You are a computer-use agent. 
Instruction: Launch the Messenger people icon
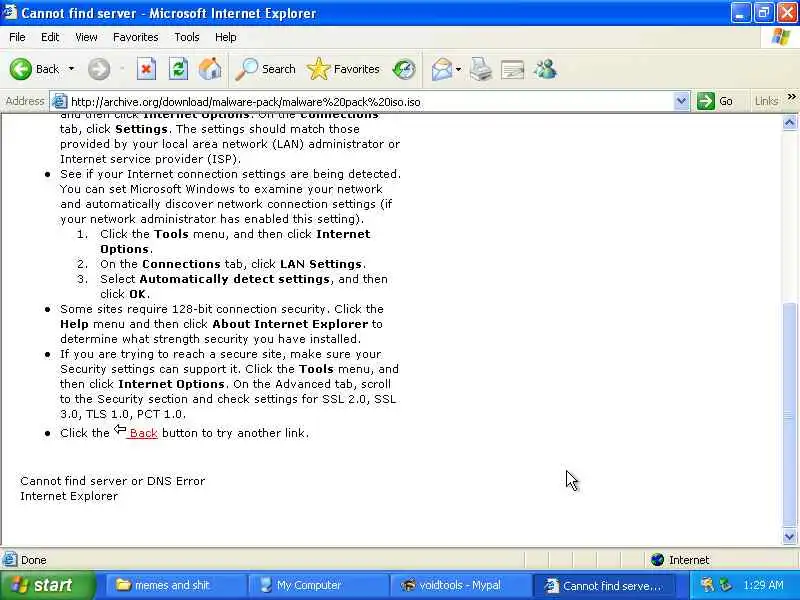545,69
